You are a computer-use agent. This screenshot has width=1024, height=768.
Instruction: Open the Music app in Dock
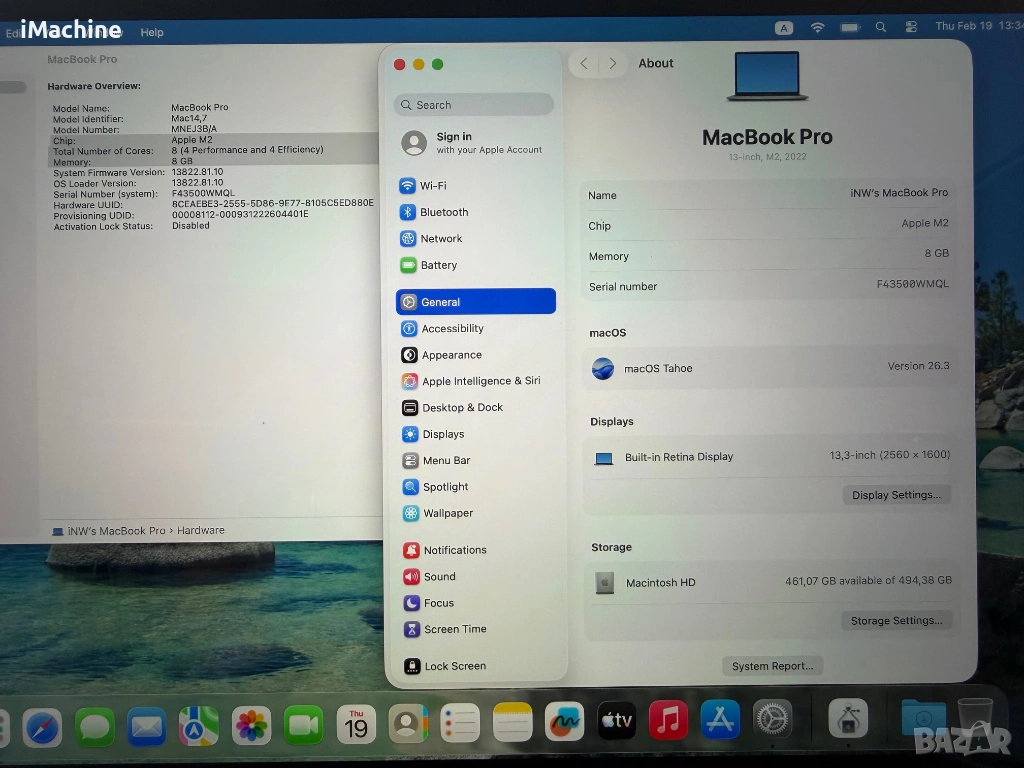click(668, 720)
